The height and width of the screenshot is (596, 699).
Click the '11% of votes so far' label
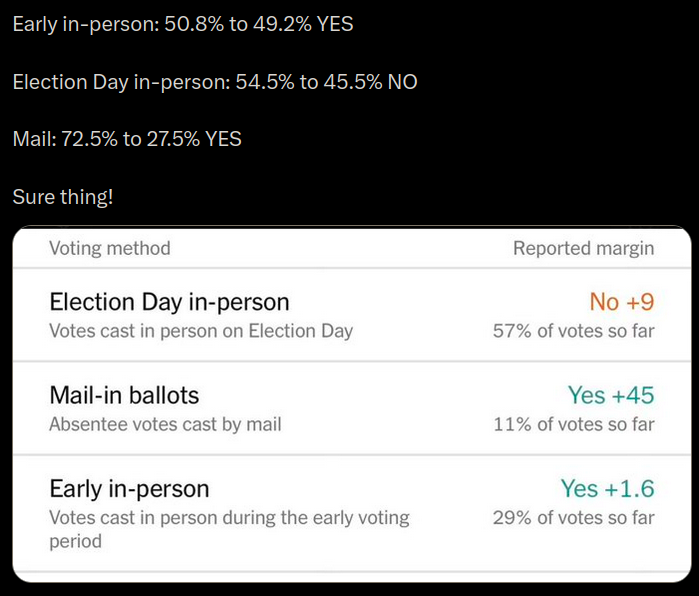[x=573, y=424]
